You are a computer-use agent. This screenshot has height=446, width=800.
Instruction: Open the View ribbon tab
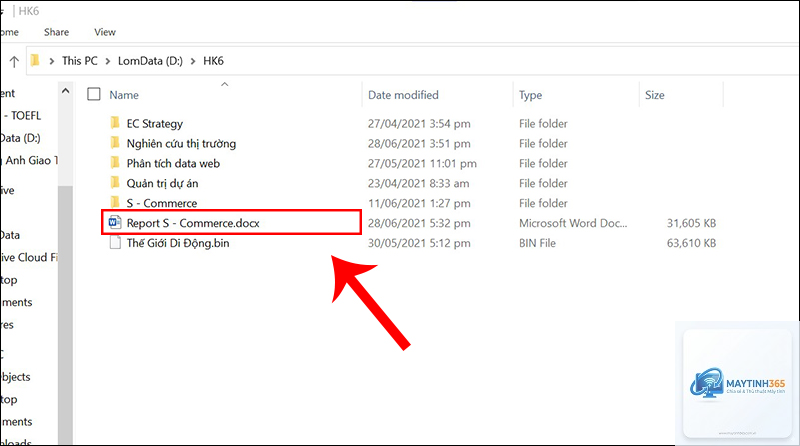click(105, 32)
